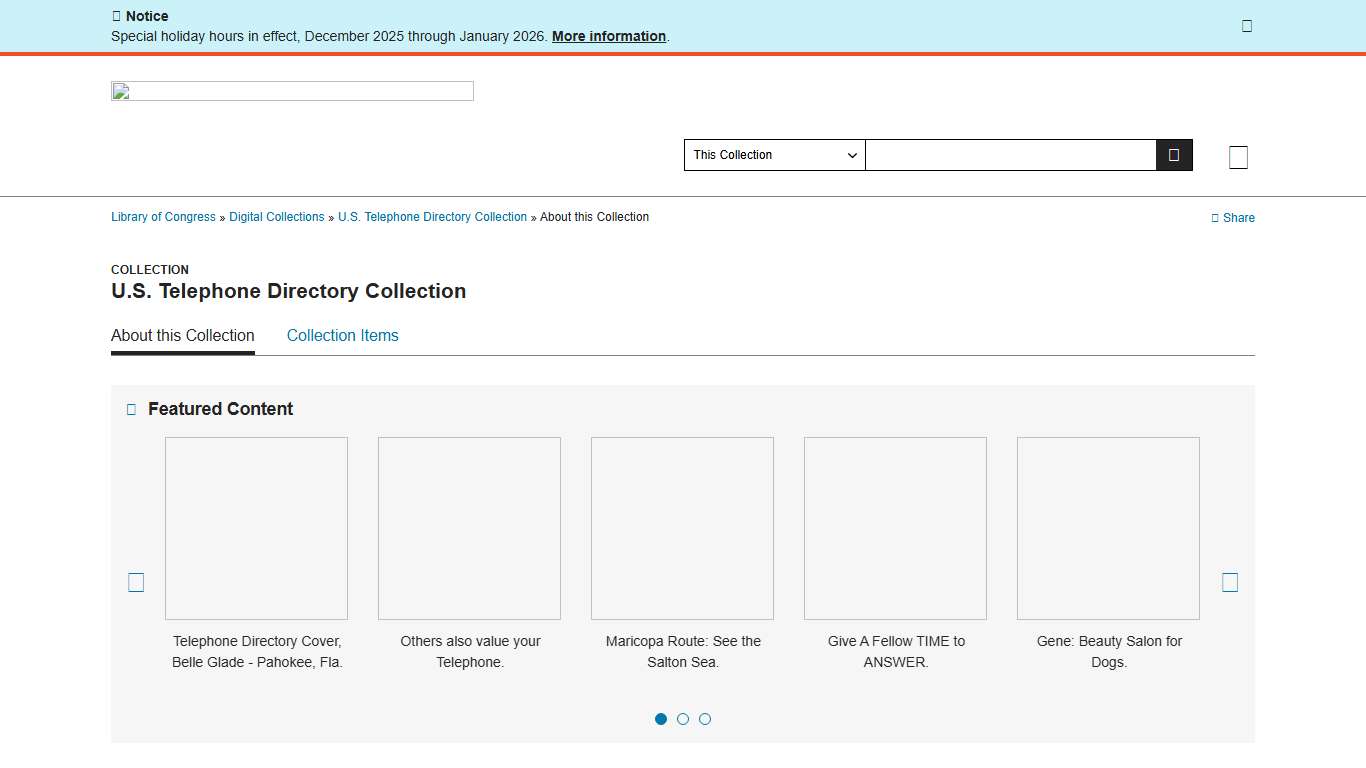Collapse the Featured Content section
Viewport: 1366px width, 768px height.
point(130,409)
